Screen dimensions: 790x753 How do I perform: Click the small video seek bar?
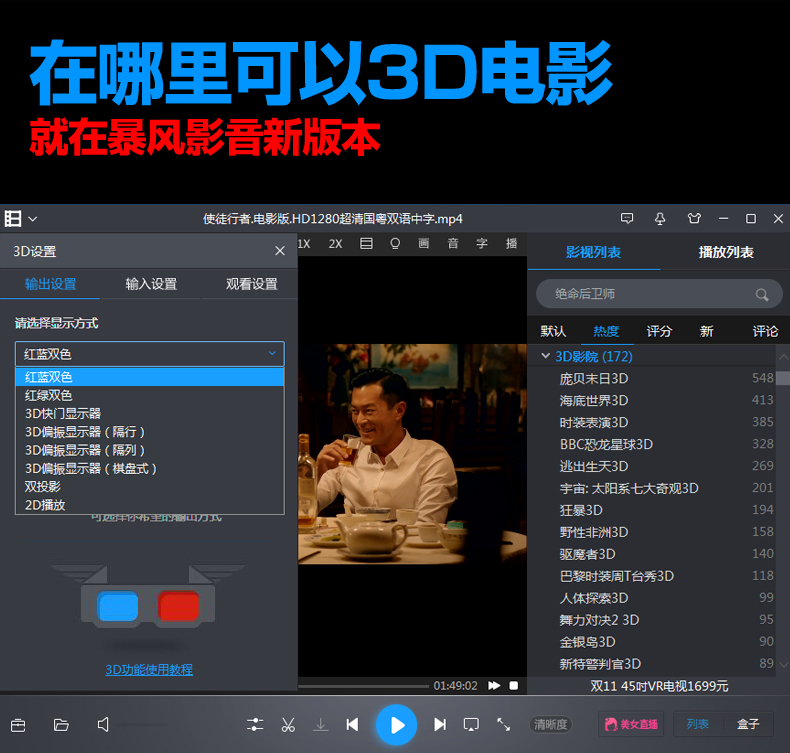pyautogui.click(x=363, y=686)
